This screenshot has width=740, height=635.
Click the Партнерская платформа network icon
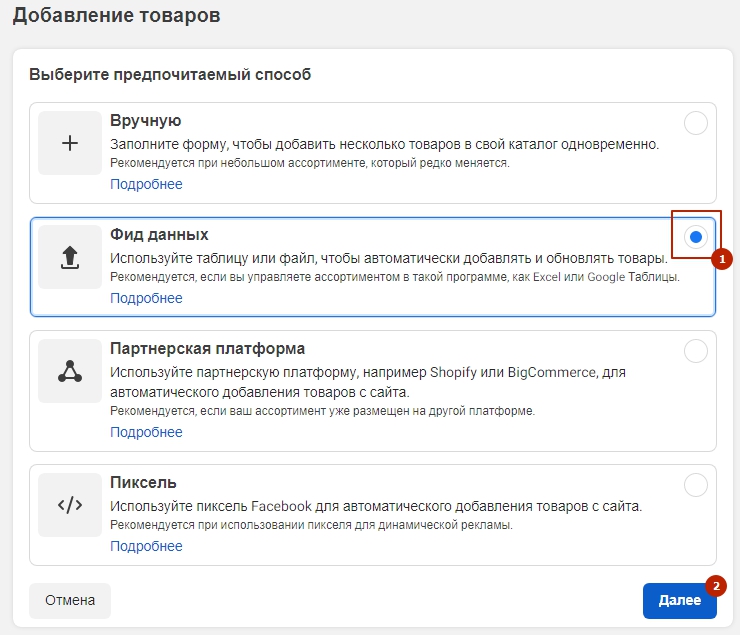tap(70, 371)
